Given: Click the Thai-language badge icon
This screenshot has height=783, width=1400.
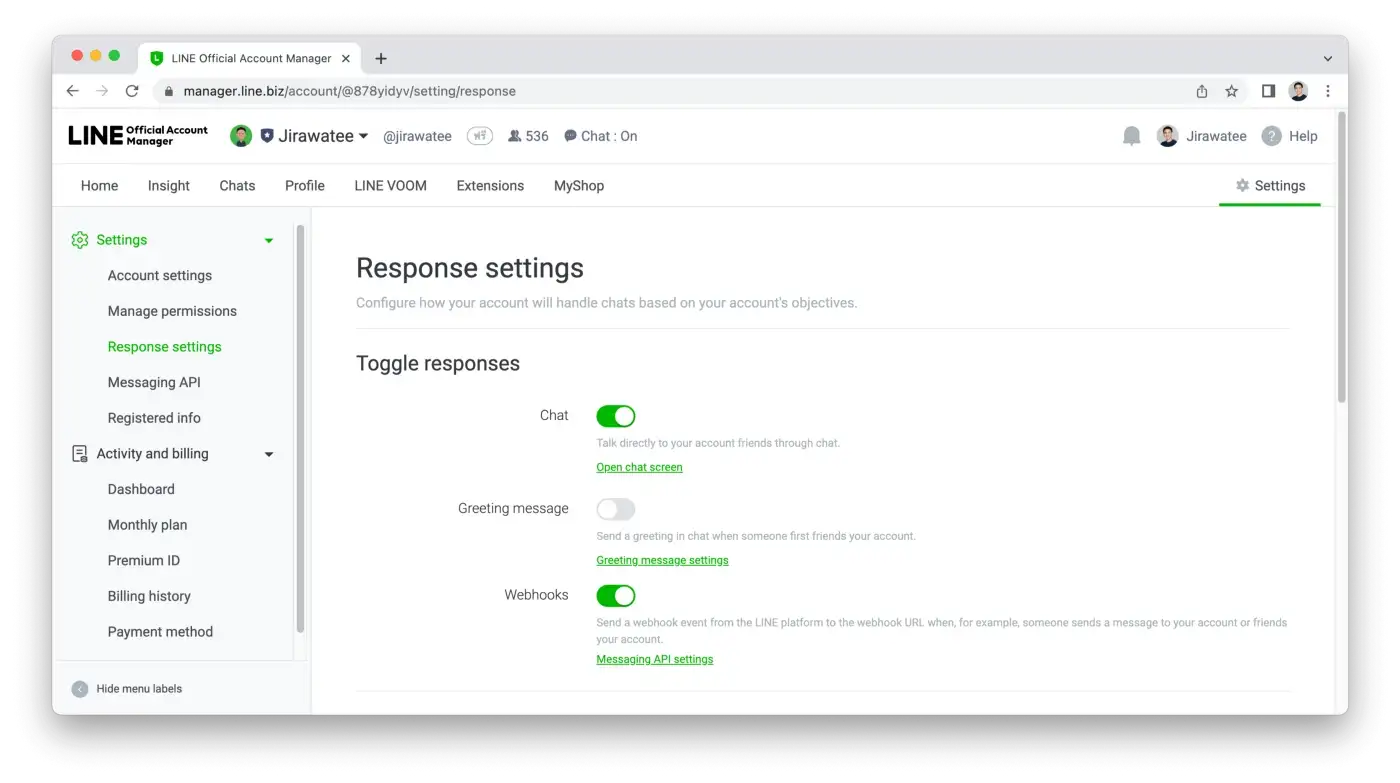Looking at the screenshot, I should tap(480, 136).
